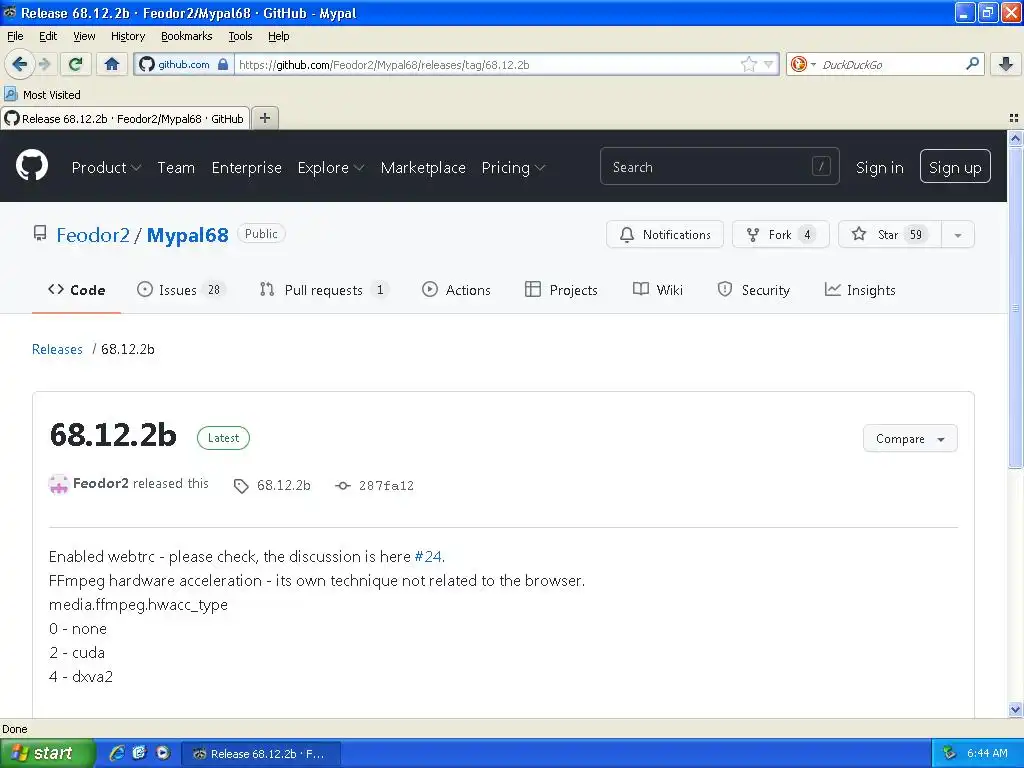Open the Insights tab

[859, 290]
